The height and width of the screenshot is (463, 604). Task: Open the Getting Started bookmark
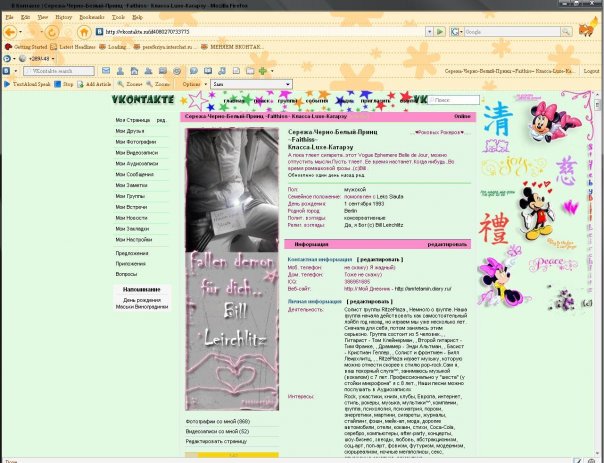click(x=26, y=47)
